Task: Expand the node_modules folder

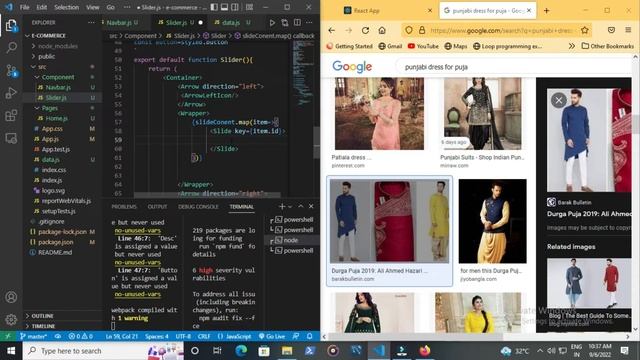Action: click(x=57, y=47)
